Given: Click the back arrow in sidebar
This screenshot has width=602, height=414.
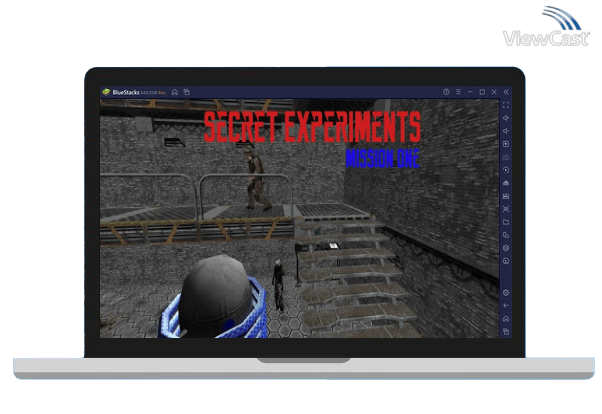Looking at the screenshot, I should coord(506,306).
